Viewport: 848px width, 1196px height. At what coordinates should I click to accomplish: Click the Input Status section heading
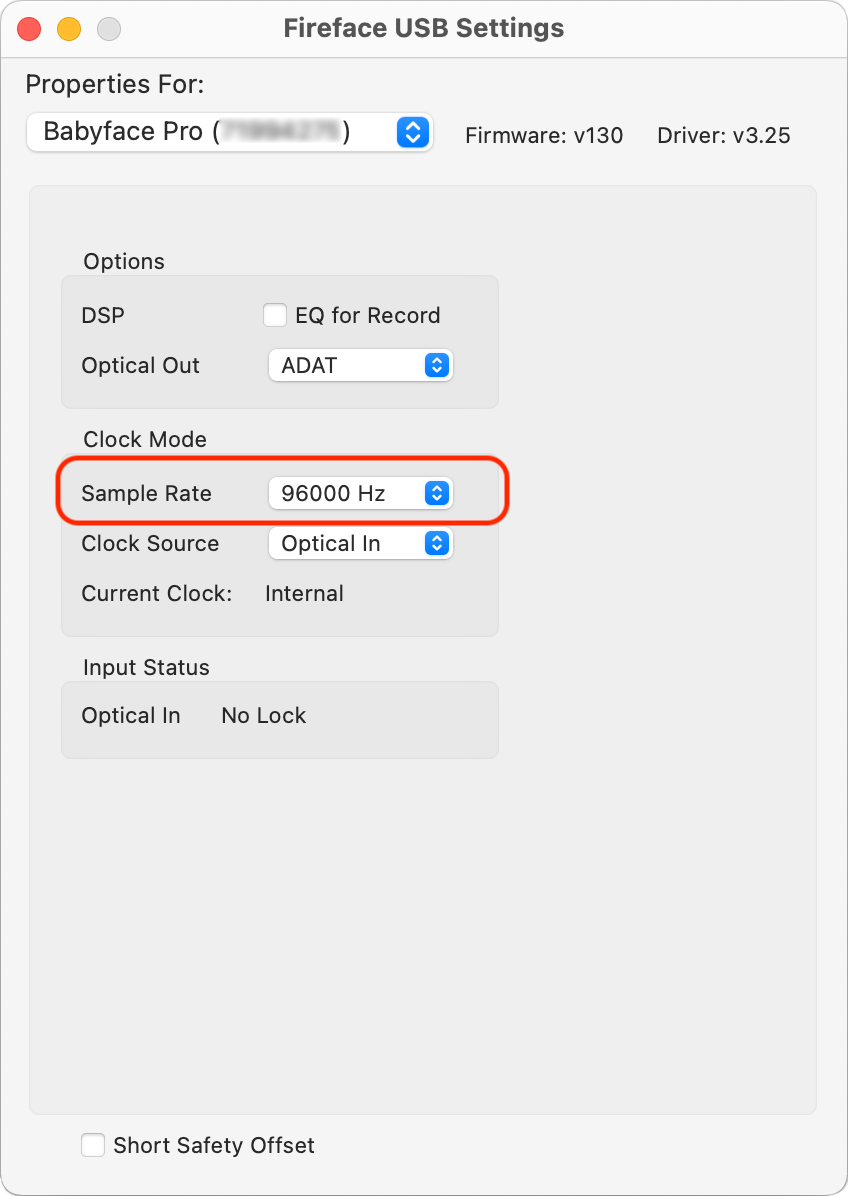(146, 668)
